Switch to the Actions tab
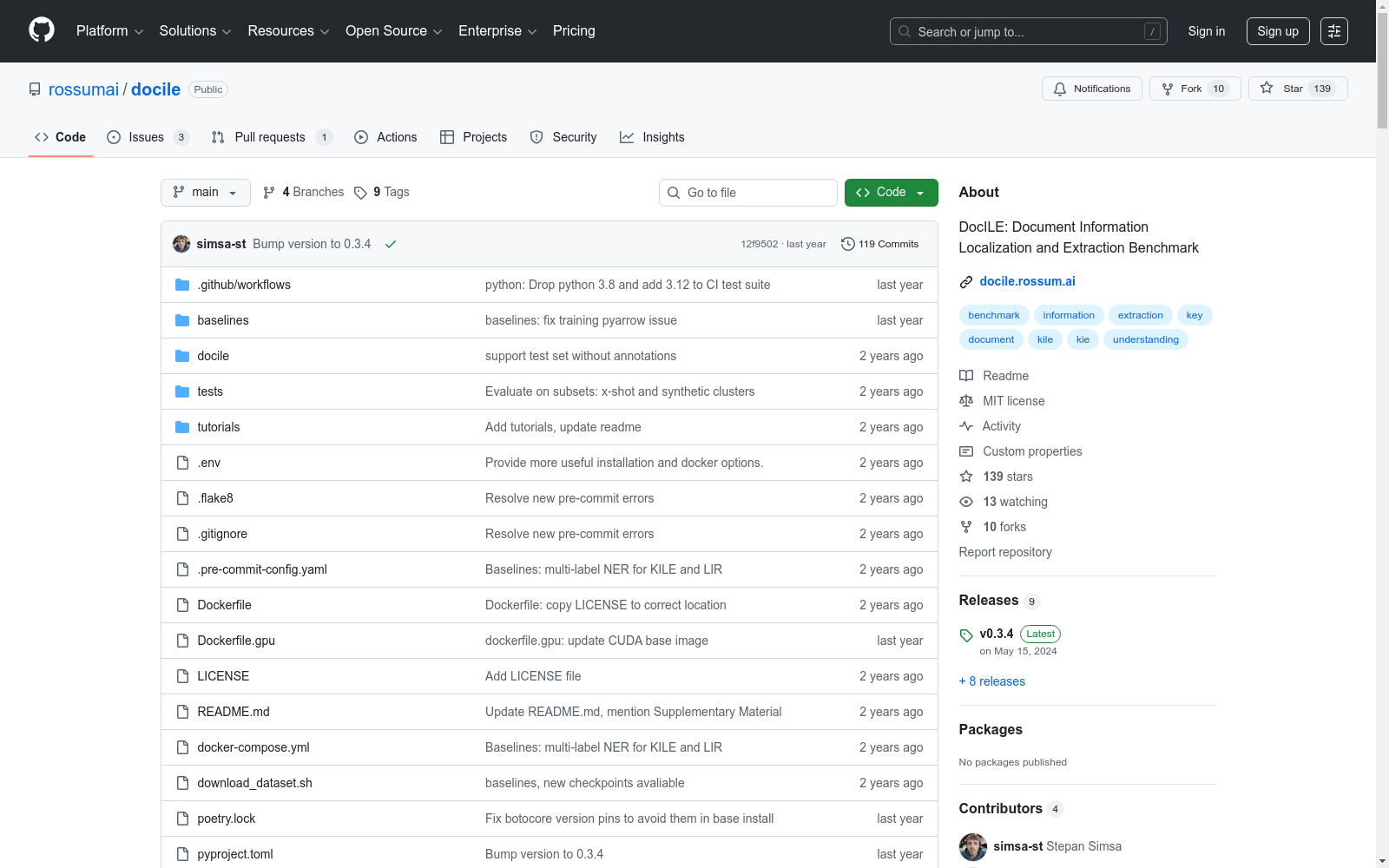This screenshot has width=1389, height=868. click(x=385, y=137)
